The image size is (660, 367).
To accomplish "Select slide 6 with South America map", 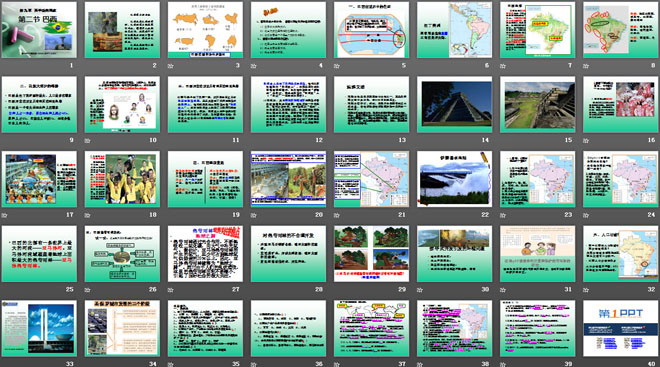I will coord(455,30).
